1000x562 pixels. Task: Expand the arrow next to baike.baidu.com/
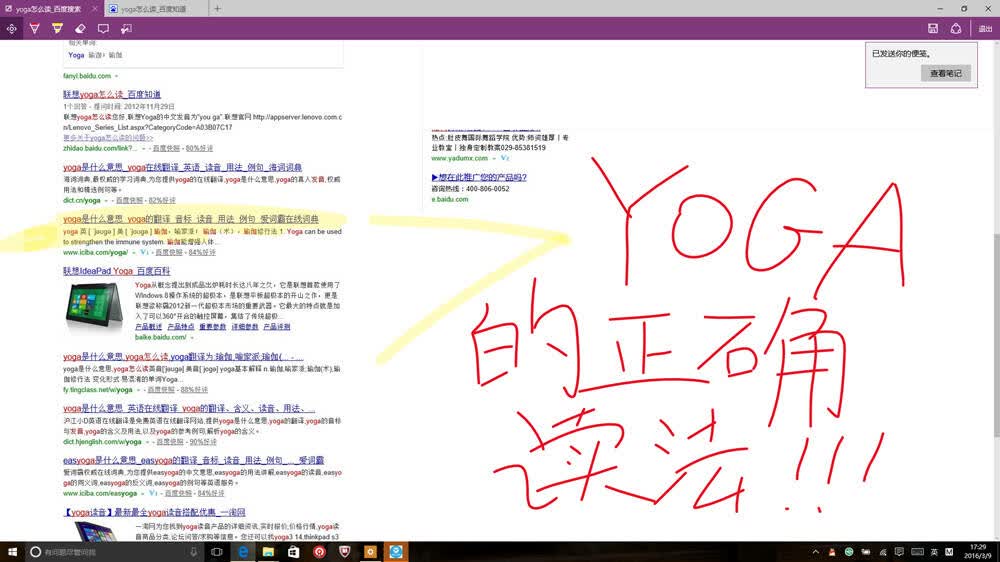tap(191, 337)
